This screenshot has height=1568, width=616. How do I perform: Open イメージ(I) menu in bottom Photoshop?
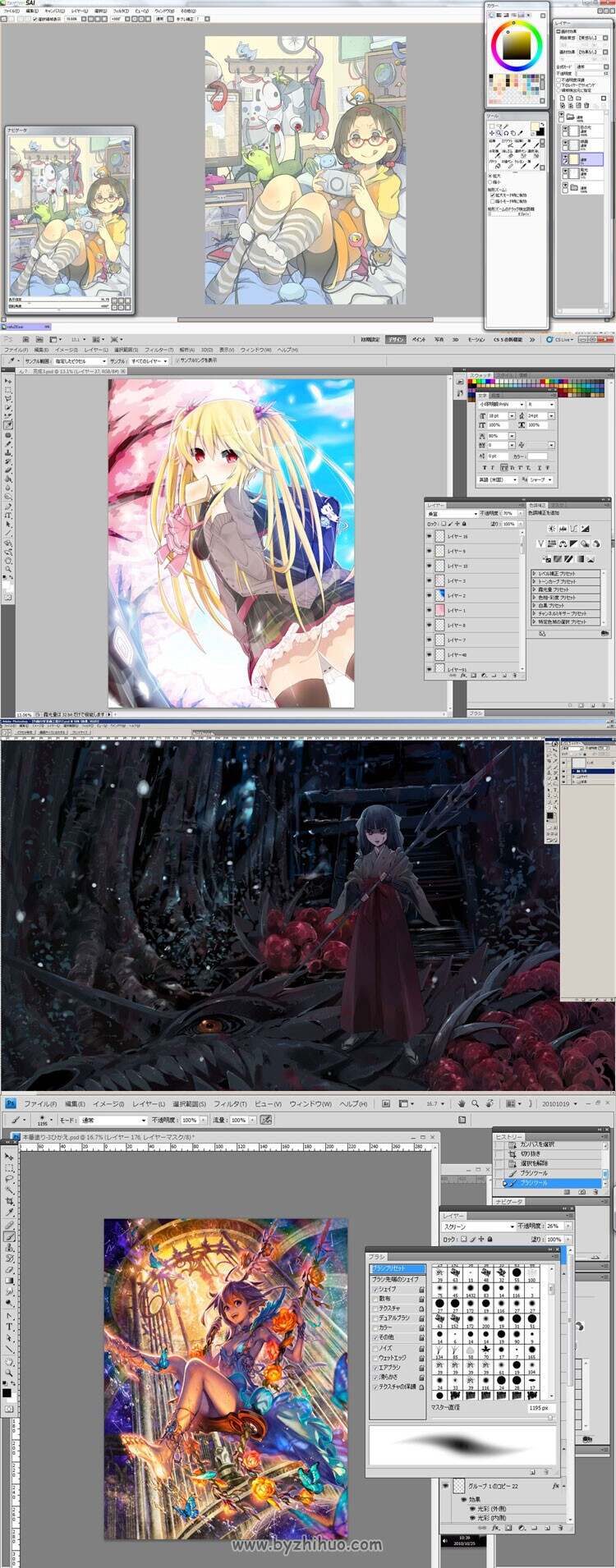pos(108,1104)
